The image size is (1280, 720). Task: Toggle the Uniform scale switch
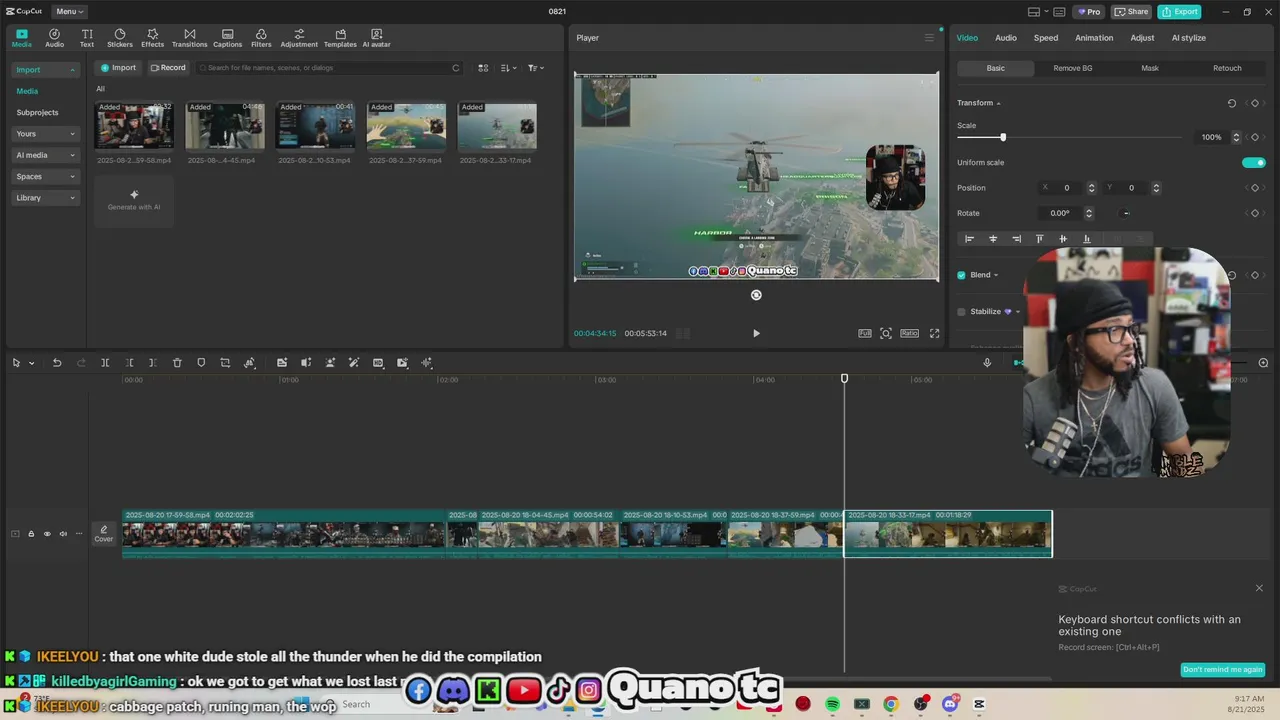click(1253, 162)
